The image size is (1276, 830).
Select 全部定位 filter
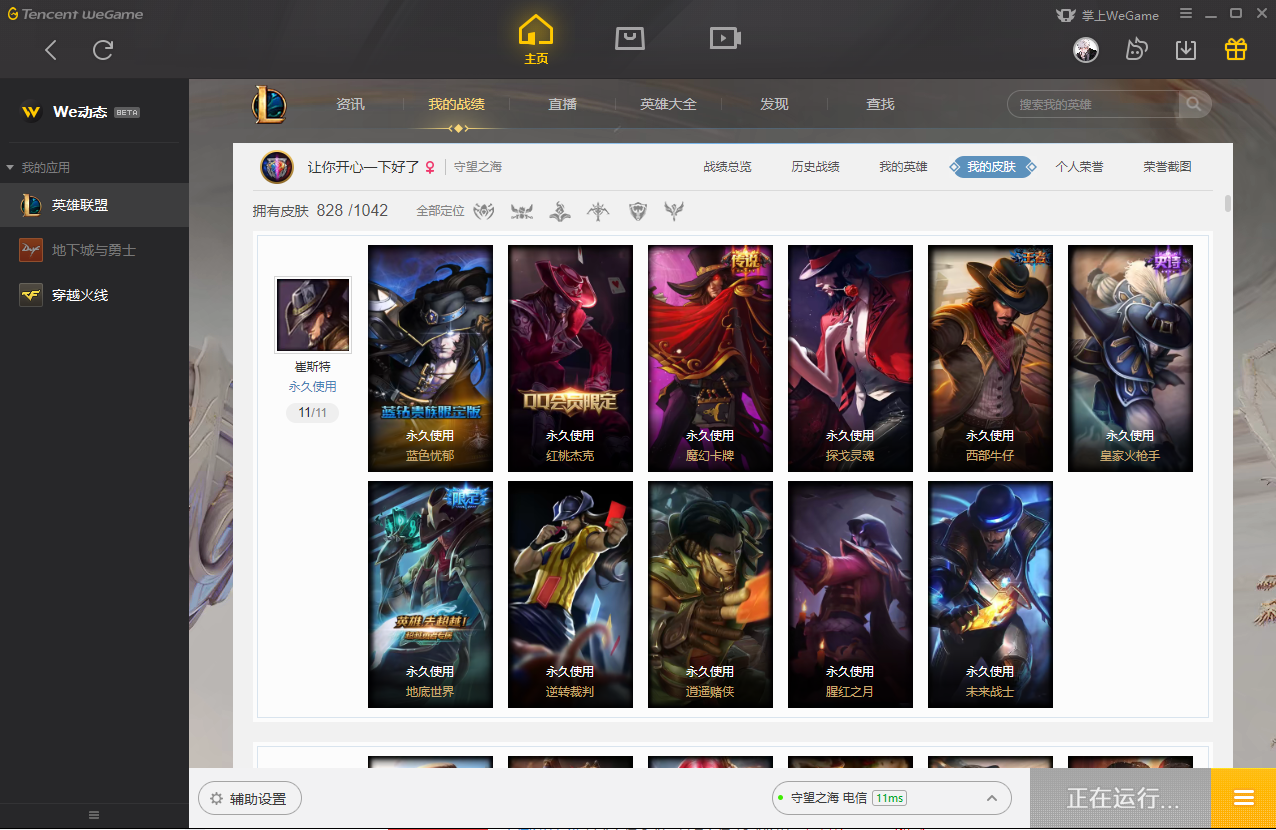pos(440,211)
